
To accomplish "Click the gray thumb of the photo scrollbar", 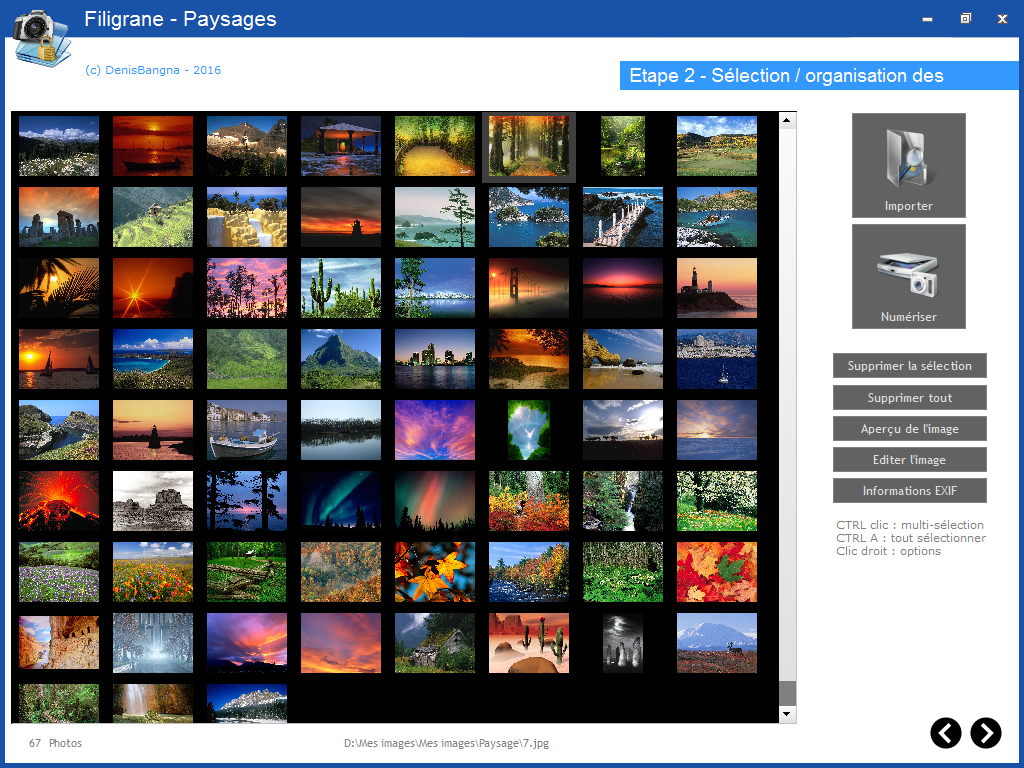I will coord(787,692).
